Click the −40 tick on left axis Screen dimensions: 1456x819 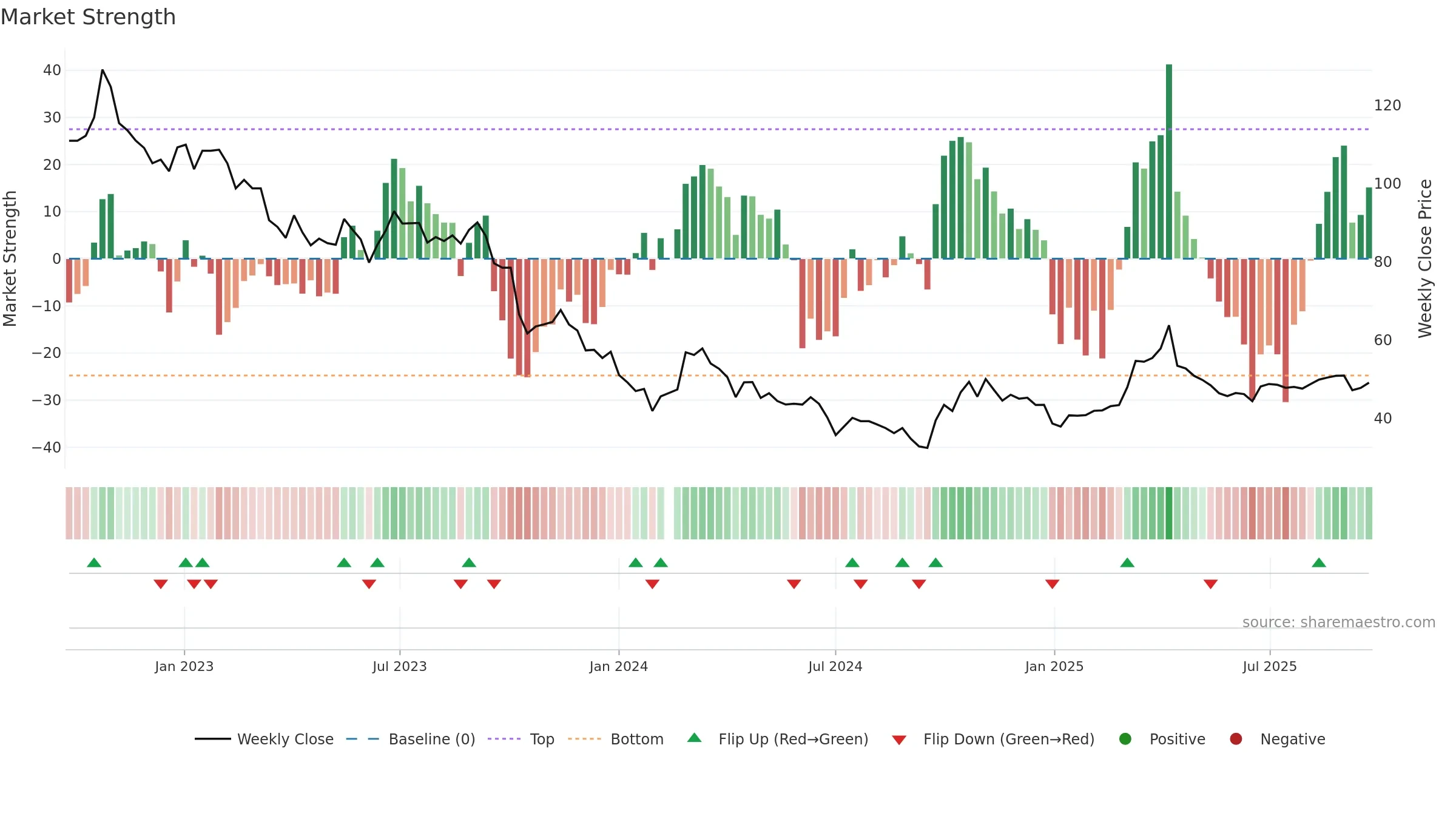47,448
